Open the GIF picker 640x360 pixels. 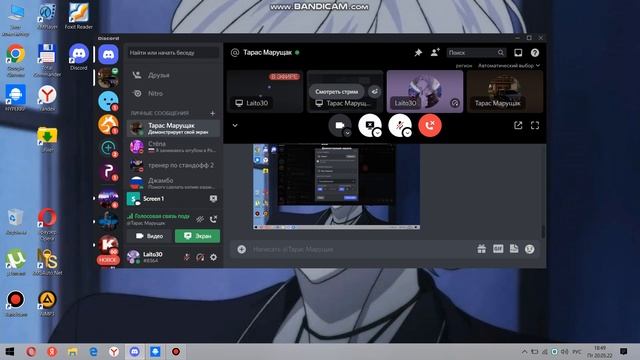(x=498, y=249)
